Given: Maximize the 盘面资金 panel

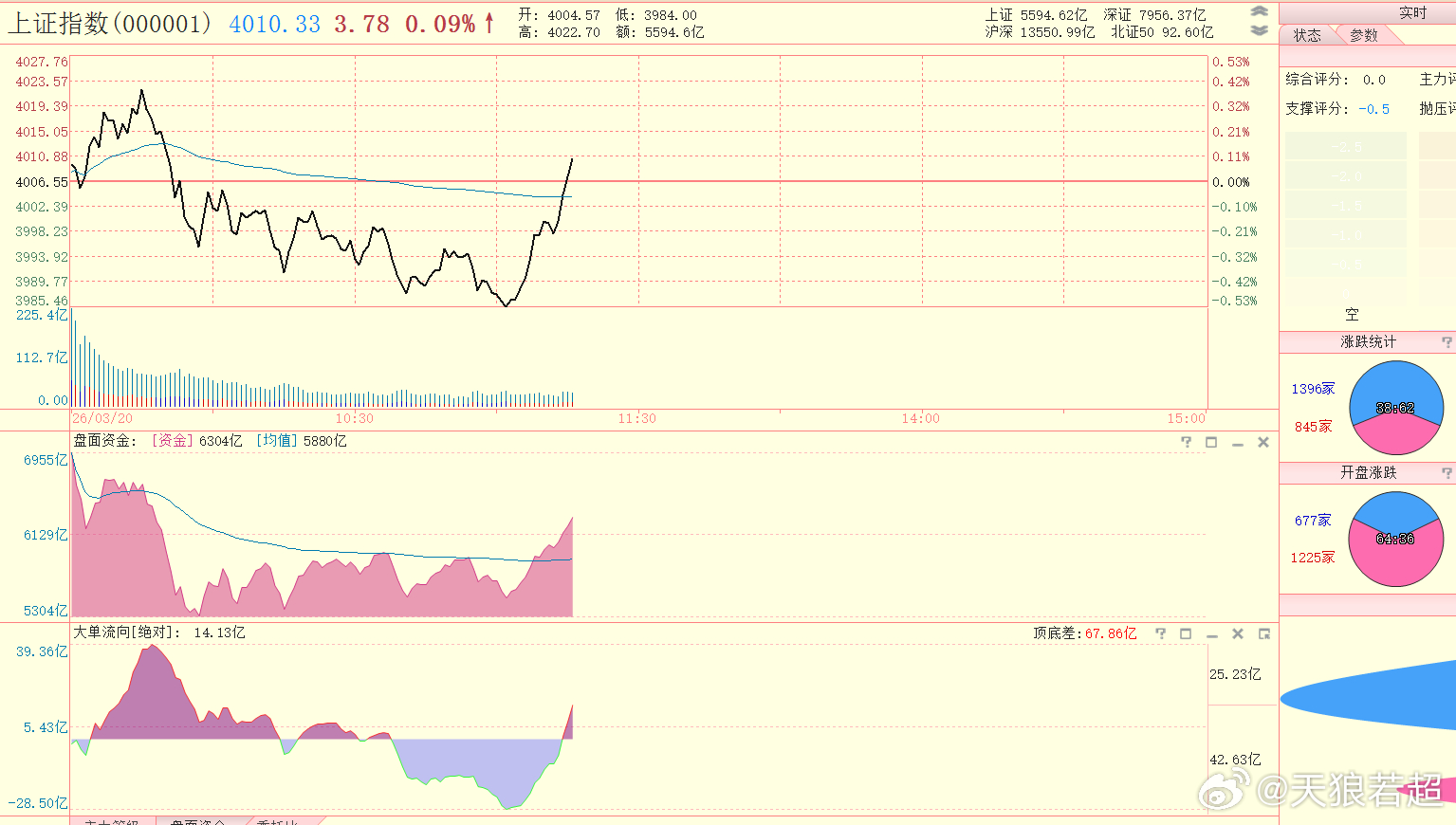Looking at the screenshot, I should pyautogui.click(x=1211, y=442).
